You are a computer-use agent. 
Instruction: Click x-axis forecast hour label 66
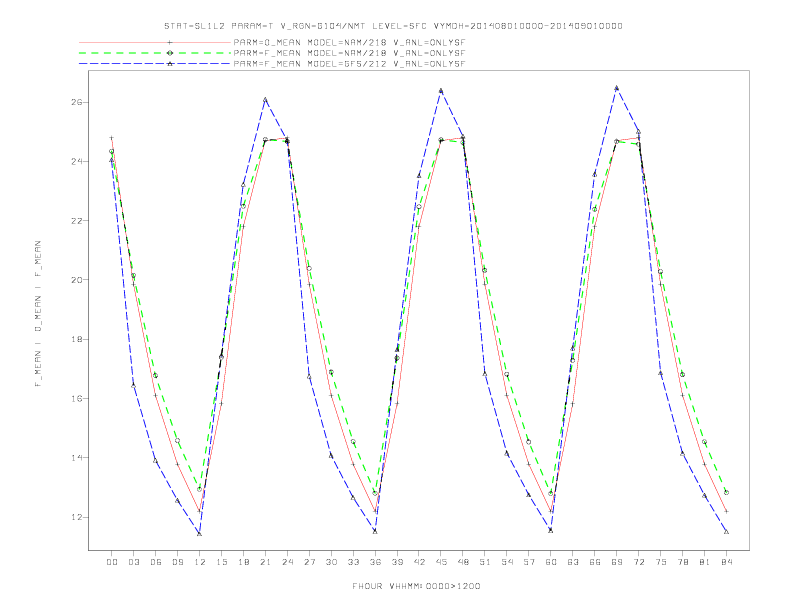tap(595, 562)
